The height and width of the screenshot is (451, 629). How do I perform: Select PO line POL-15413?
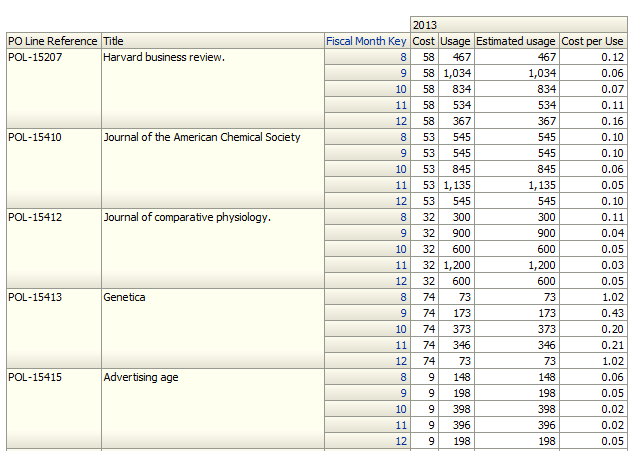click(x=53, y=329)
